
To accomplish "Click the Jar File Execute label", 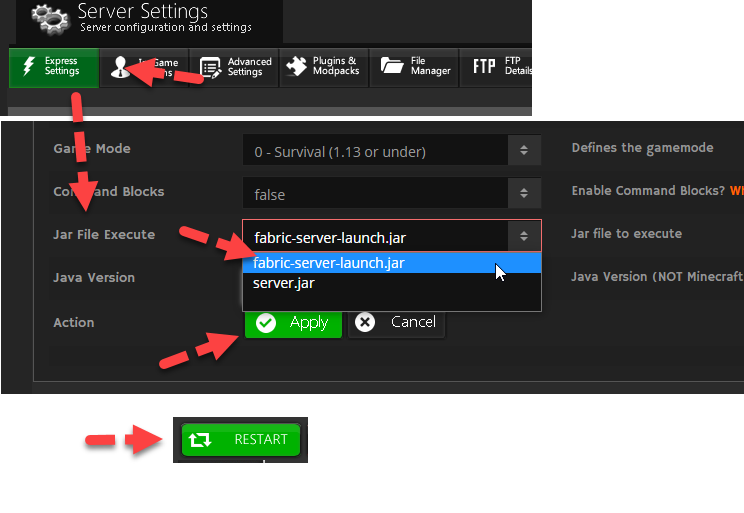I will [104, 234].
